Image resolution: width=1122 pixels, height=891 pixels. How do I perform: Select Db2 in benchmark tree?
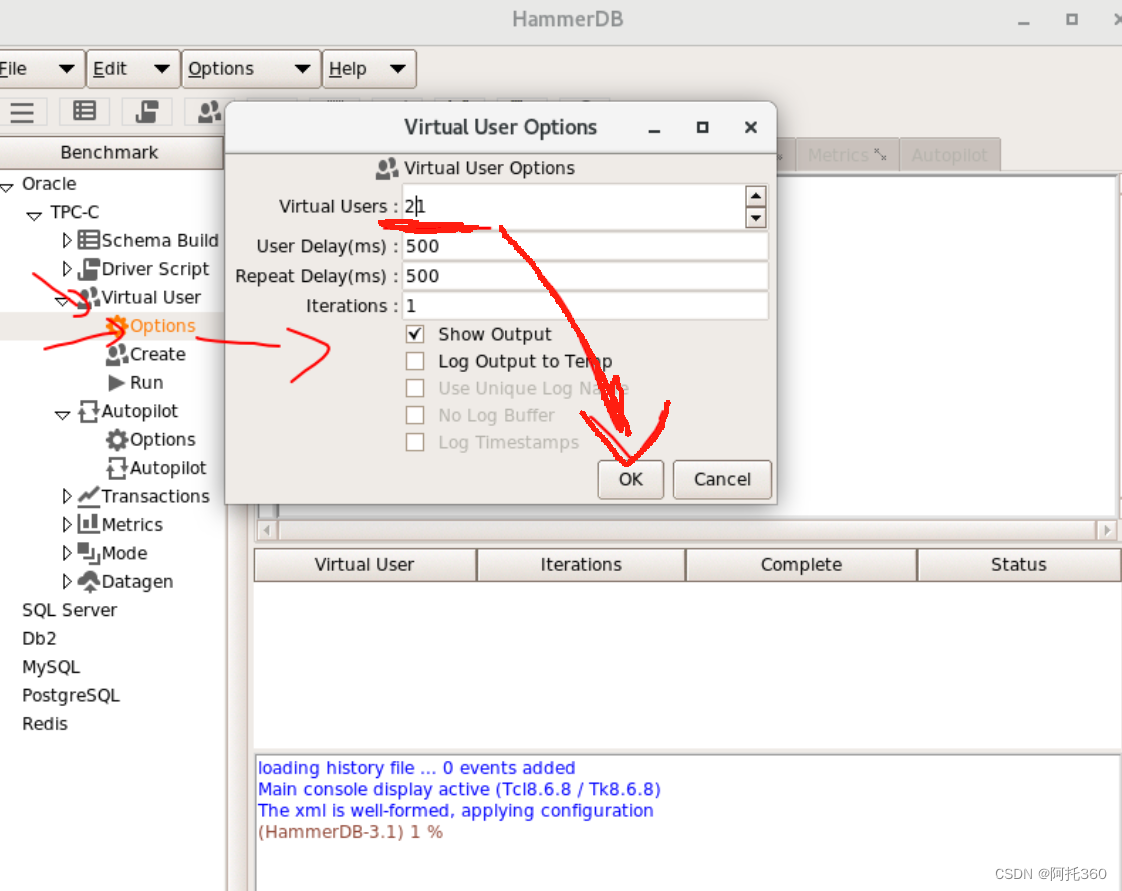[x=39, y=638]
